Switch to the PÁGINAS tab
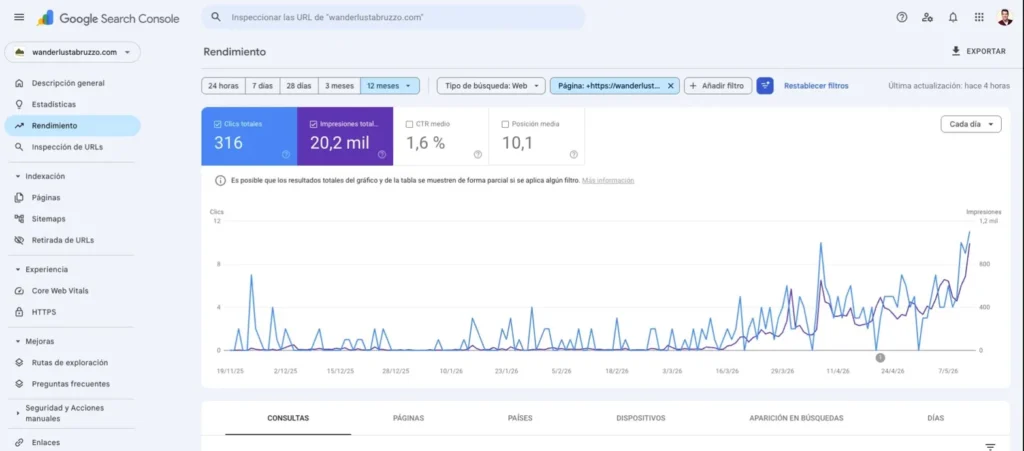 coord(408,418)
